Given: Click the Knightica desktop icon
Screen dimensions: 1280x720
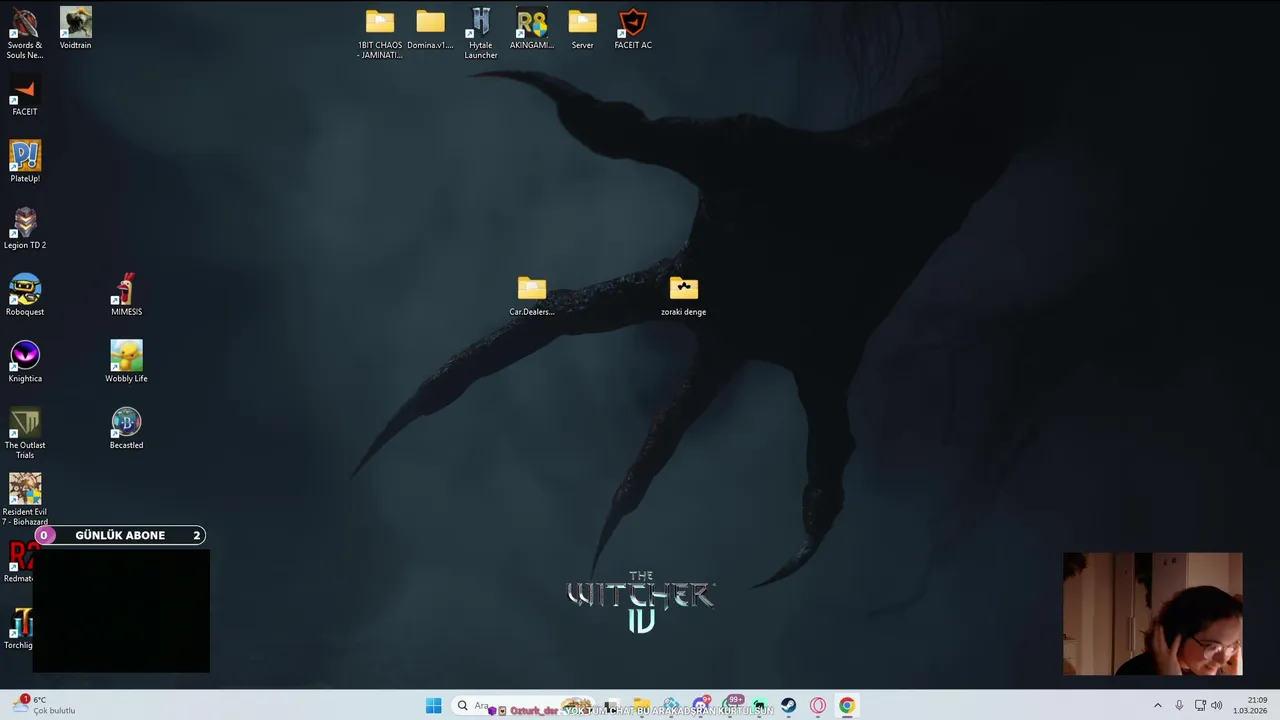Looking at the screenshot, I should [x=25, y=362].
